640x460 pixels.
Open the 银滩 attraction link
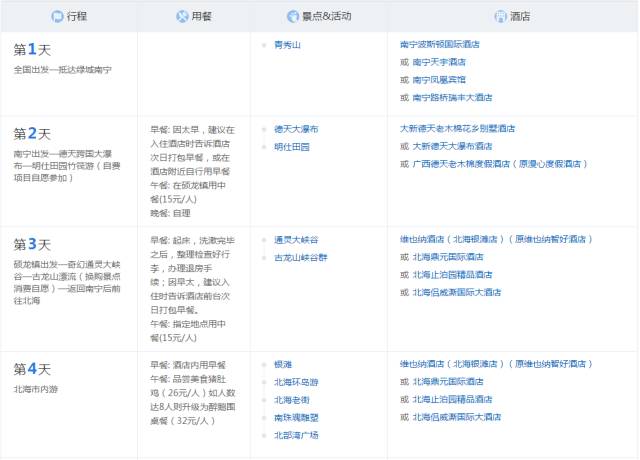coord(283,364)
